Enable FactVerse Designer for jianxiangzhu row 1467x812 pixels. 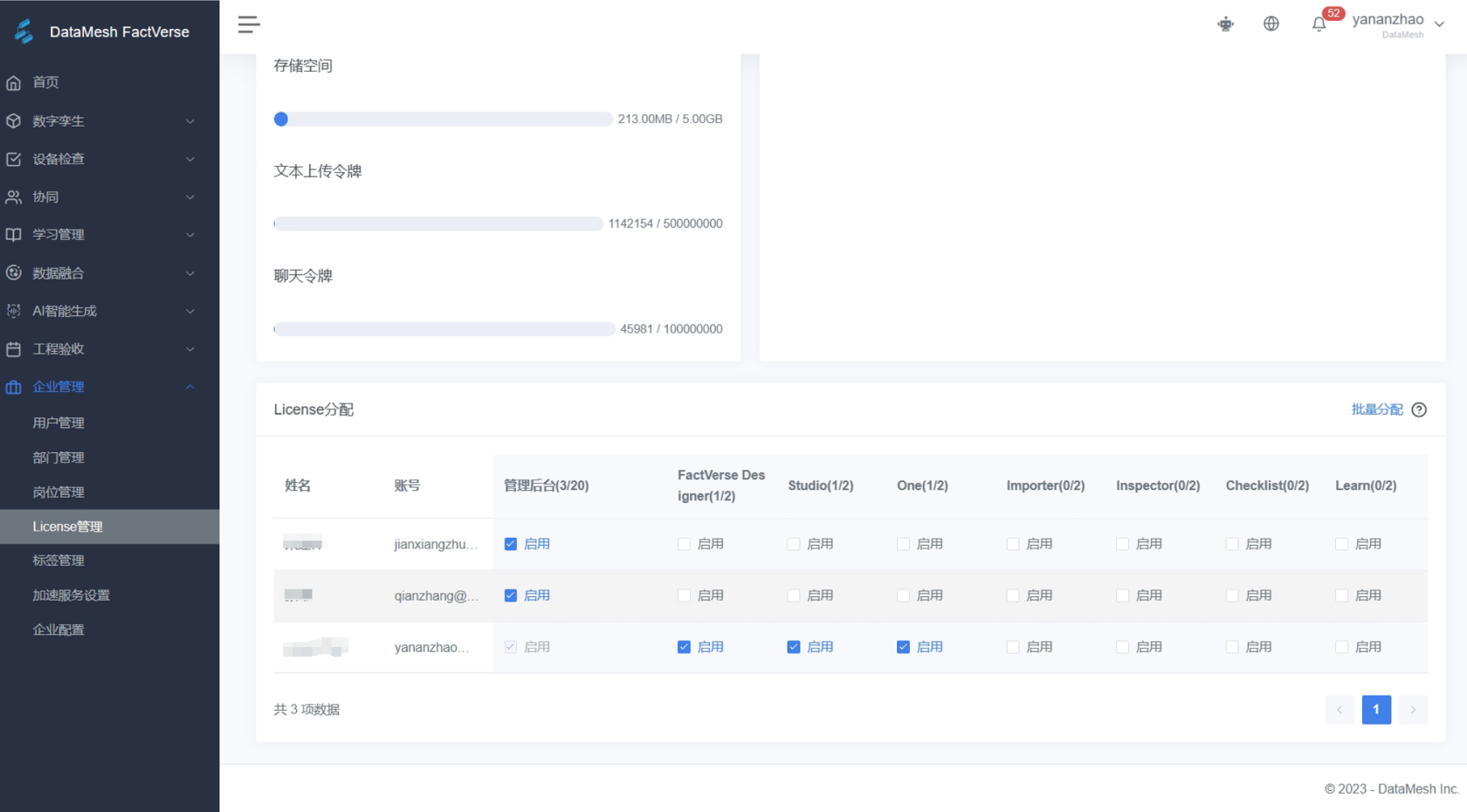pos(684,544)
